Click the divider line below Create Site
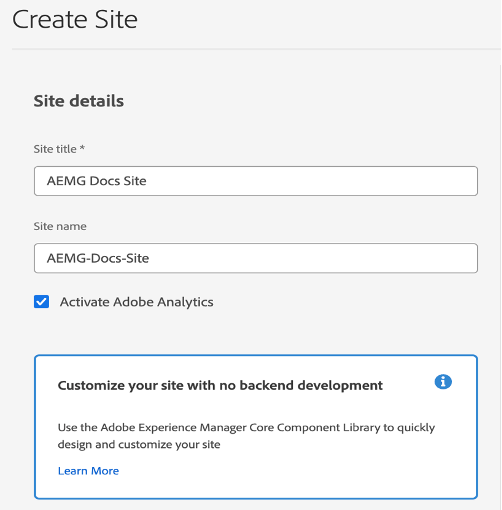The height and width of the screenshot is (510, 502). pos(256,49)
